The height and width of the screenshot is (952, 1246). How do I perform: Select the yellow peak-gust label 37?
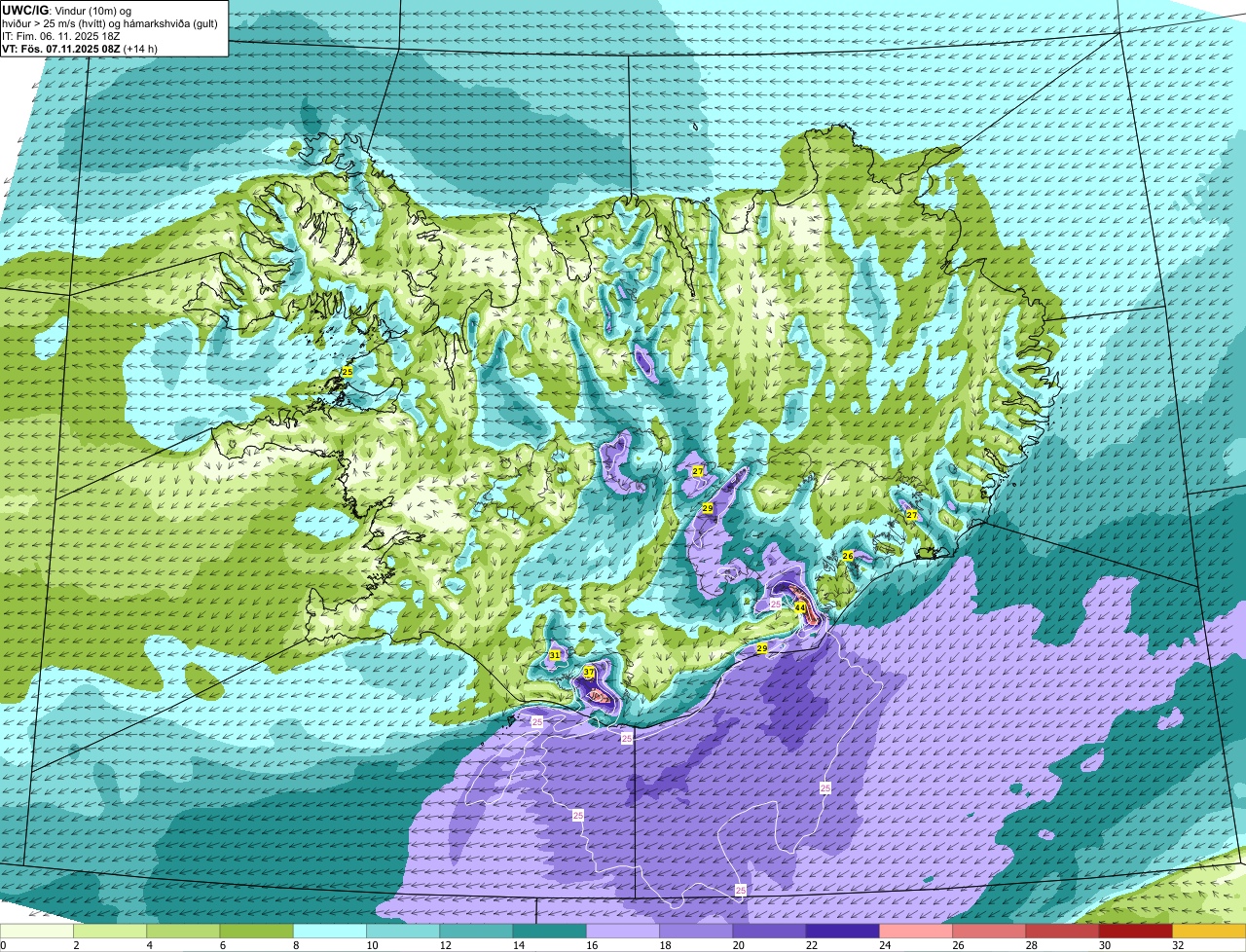pyautogui.click(x=589, y=673)
